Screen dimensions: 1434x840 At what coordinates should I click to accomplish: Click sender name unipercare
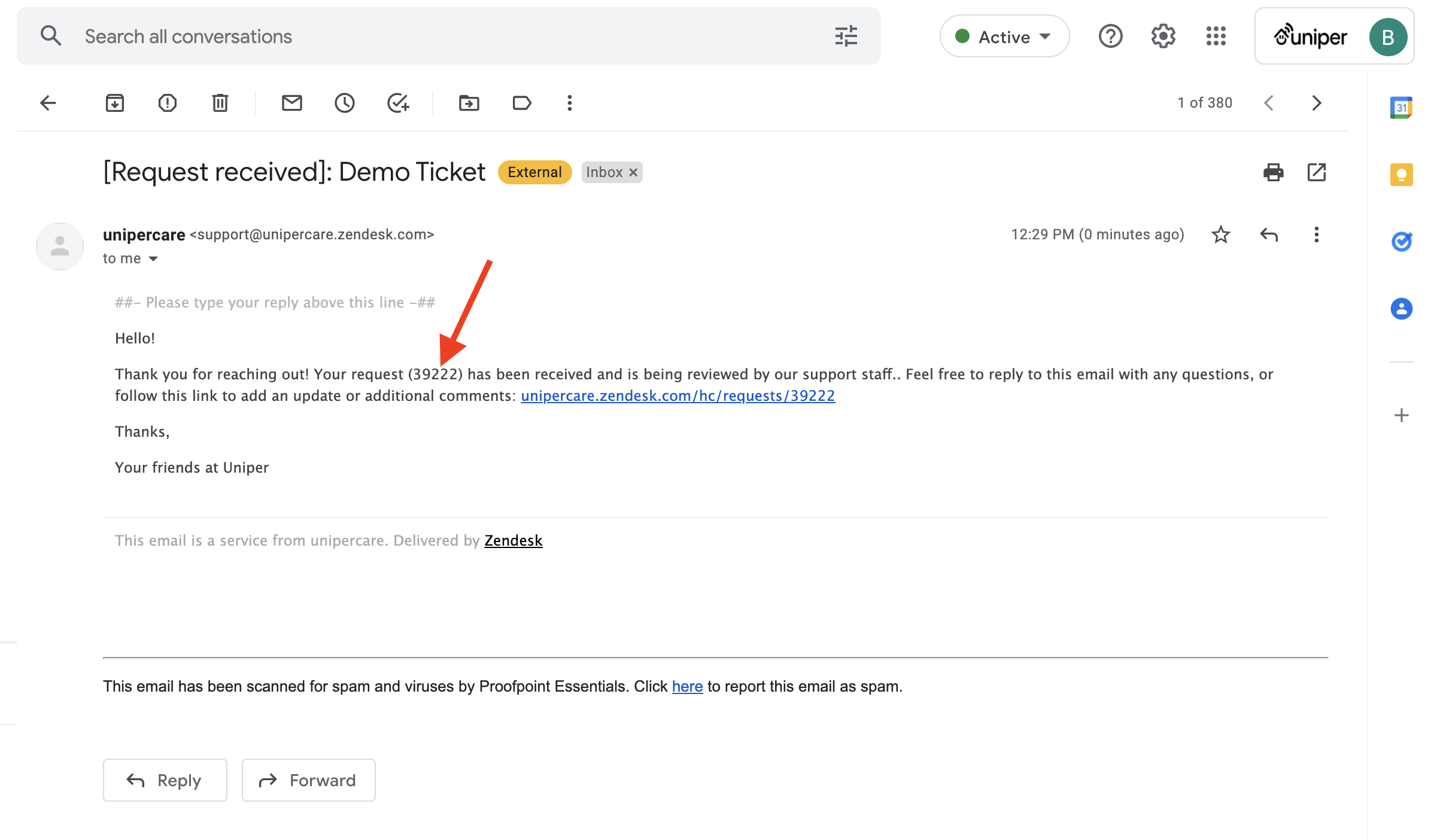[144, 235]
